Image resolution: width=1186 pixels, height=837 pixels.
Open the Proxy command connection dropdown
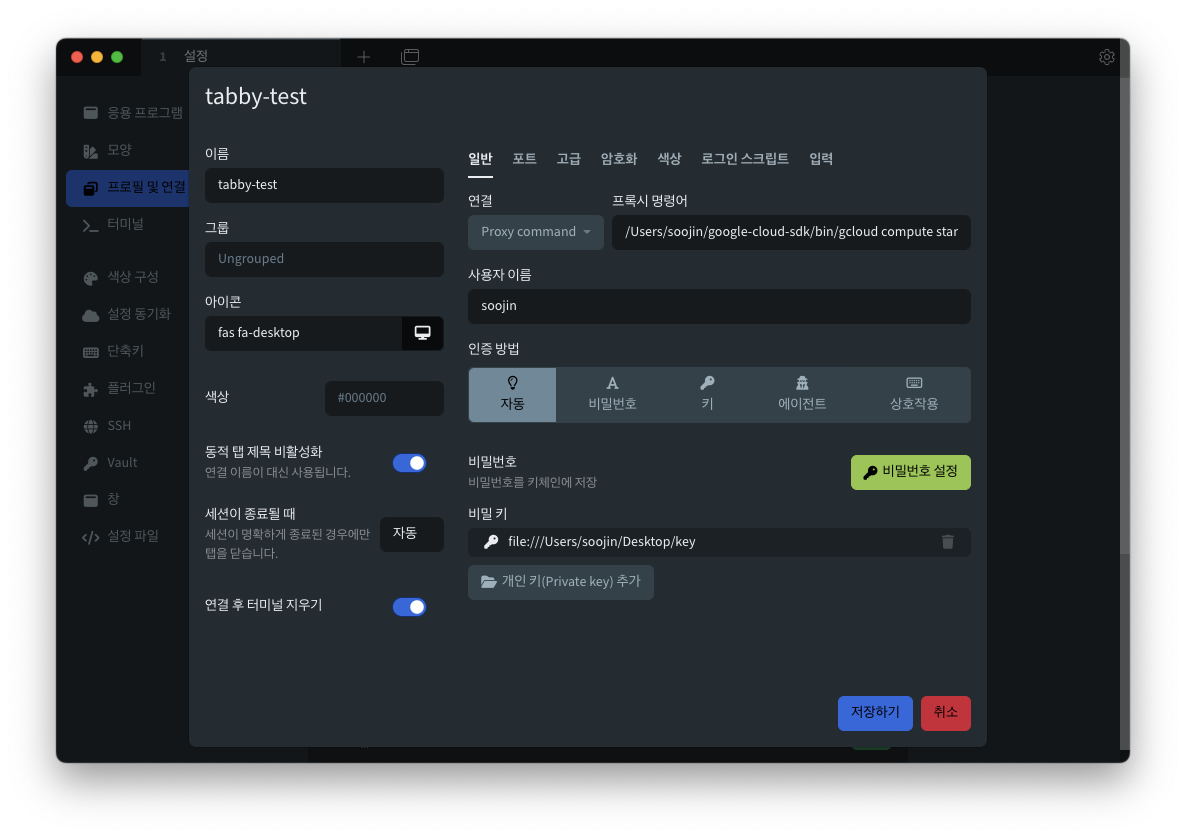coord(536,232)
